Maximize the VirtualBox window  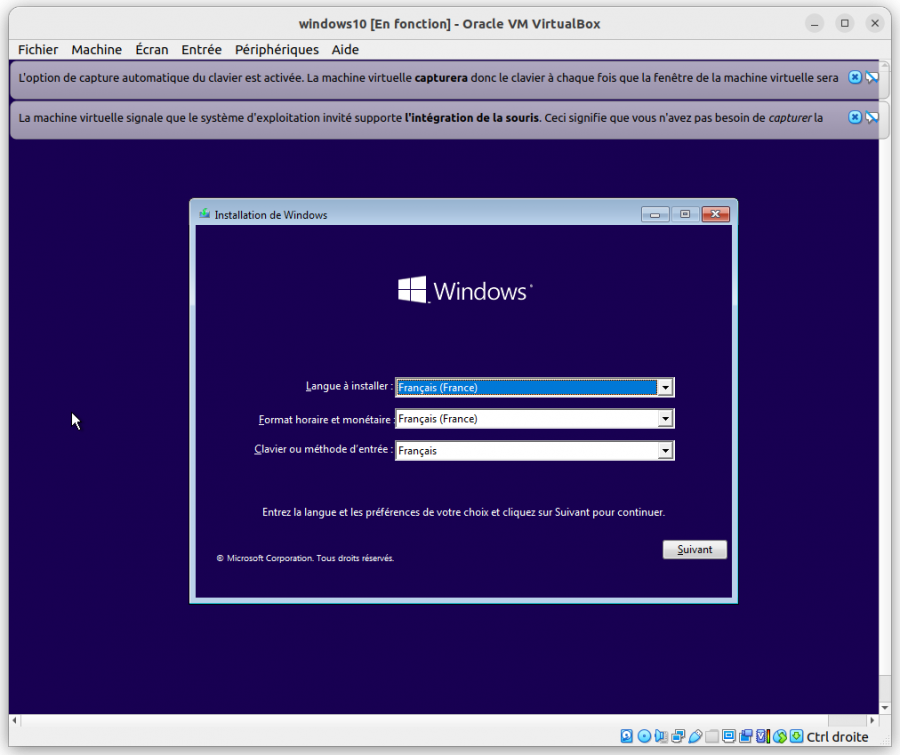[x=844, y=24]
